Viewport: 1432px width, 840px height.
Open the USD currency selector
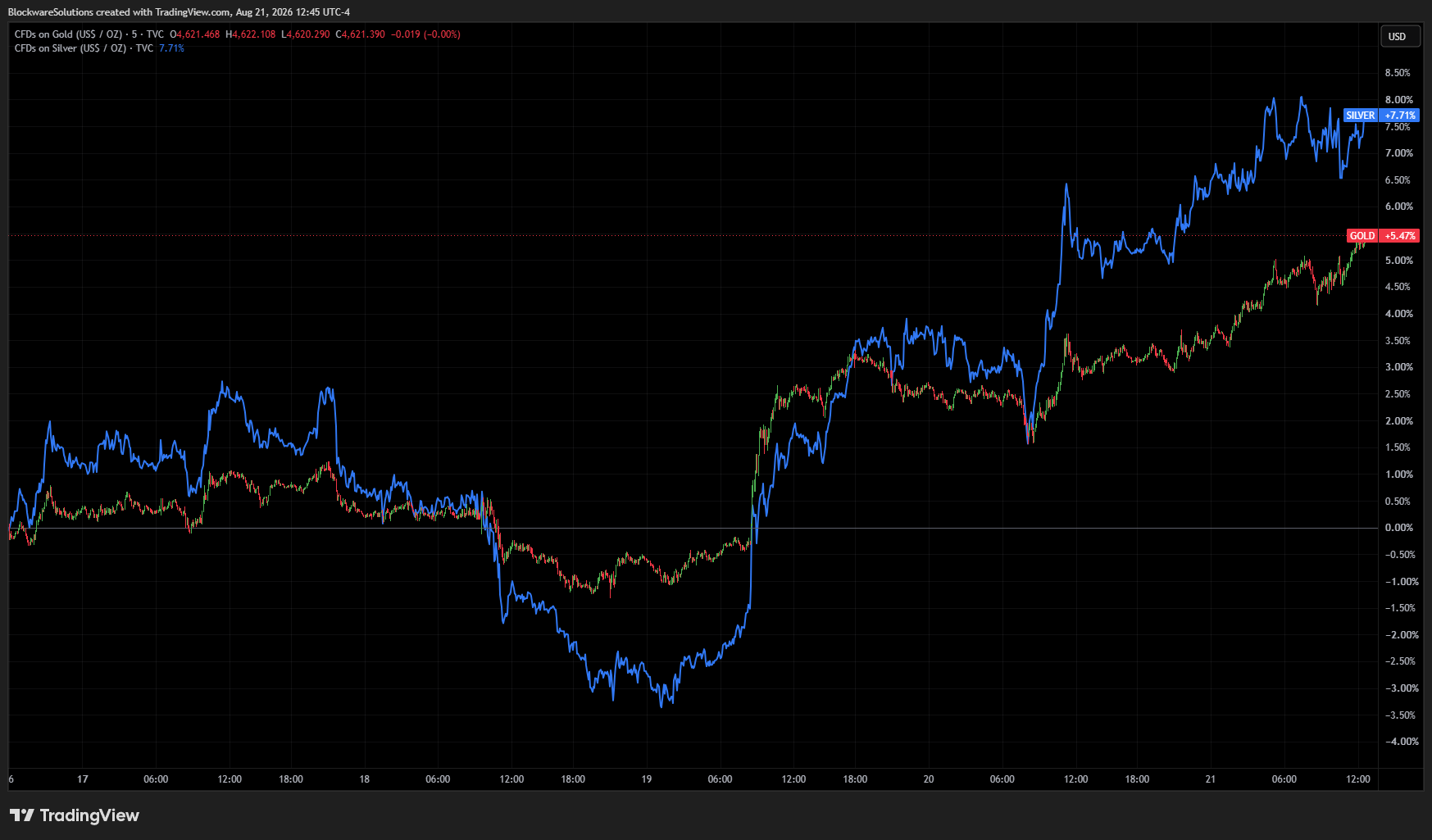click(1398, 37)
